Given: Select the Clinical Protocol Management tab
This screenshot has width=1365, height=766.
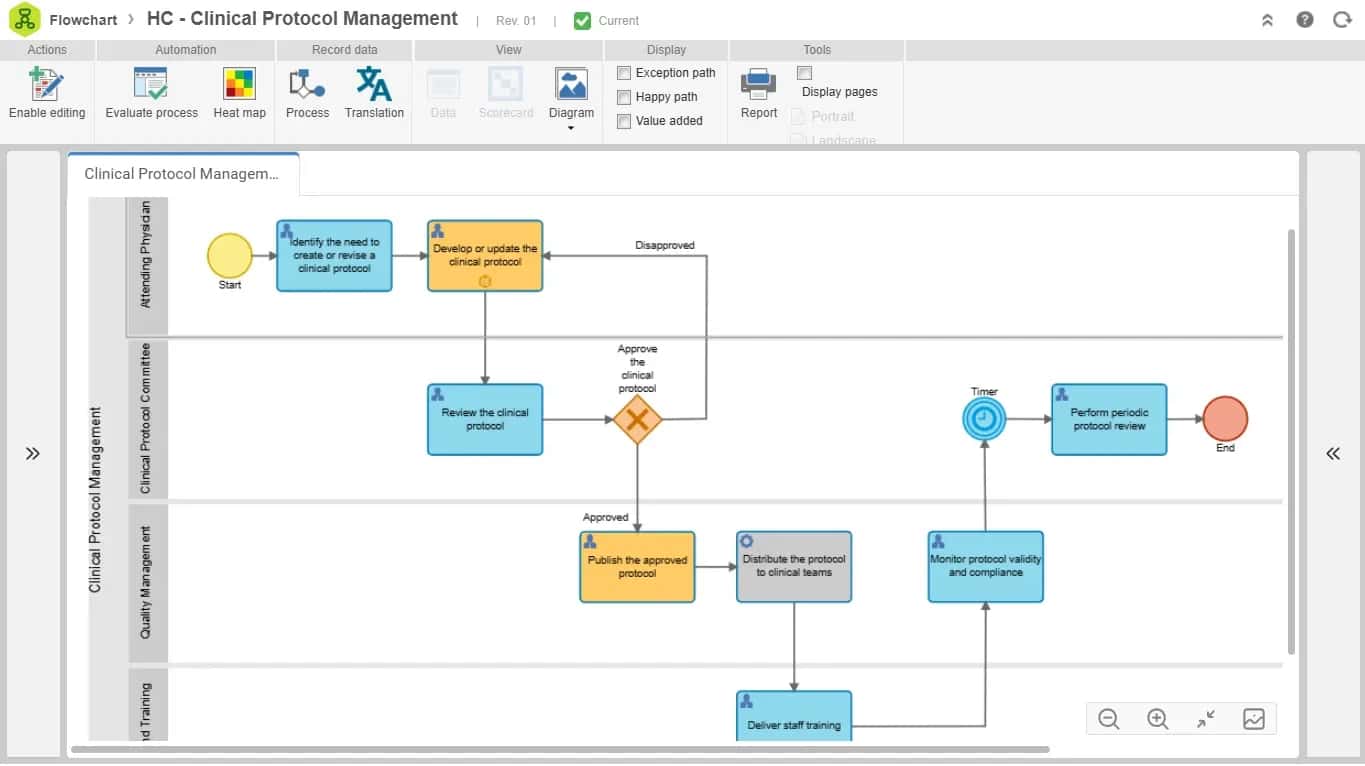Looking at the screenshot, I should 183,174.
